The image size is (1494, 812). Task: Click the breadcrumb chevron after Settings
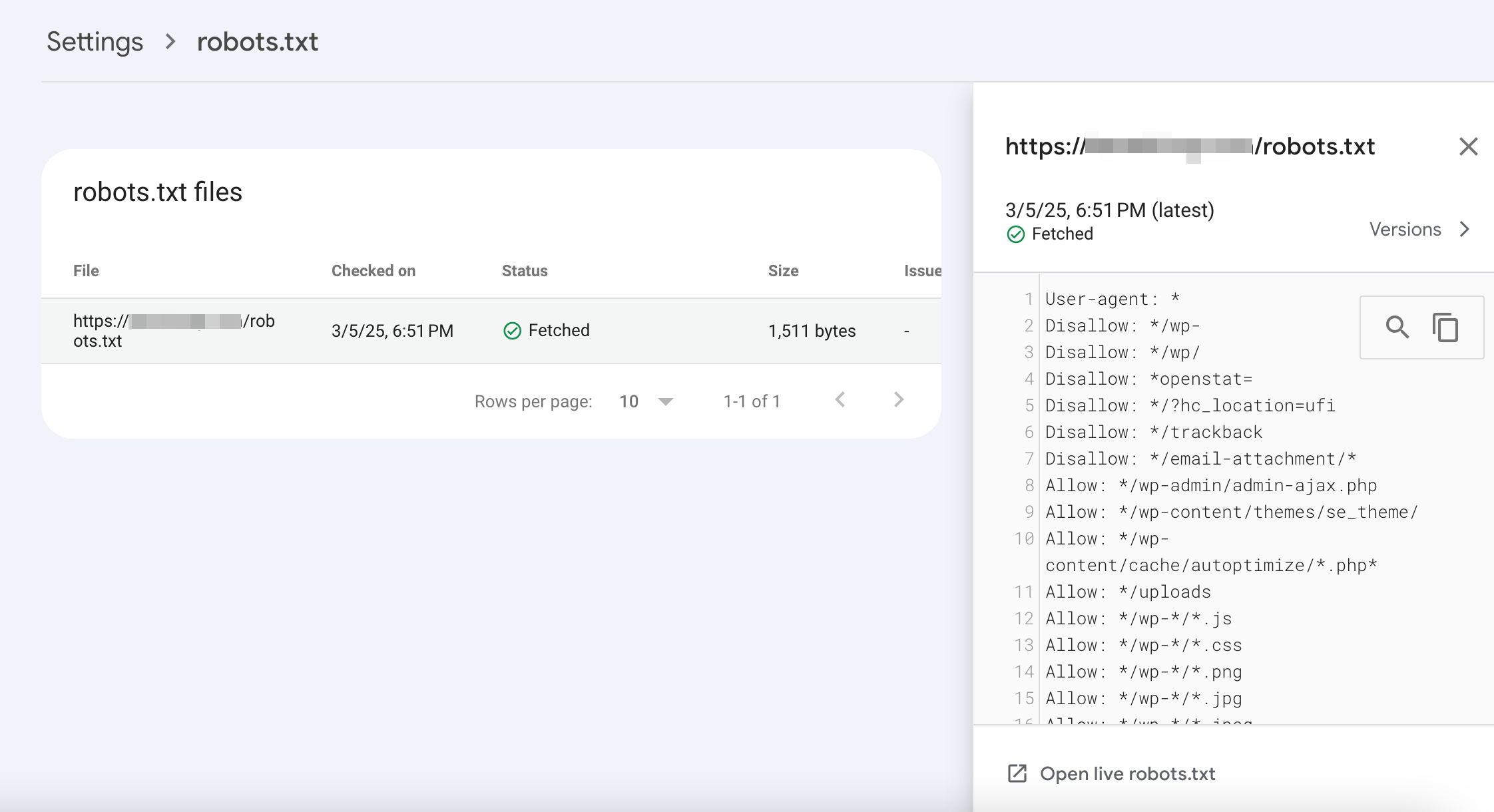171,41
